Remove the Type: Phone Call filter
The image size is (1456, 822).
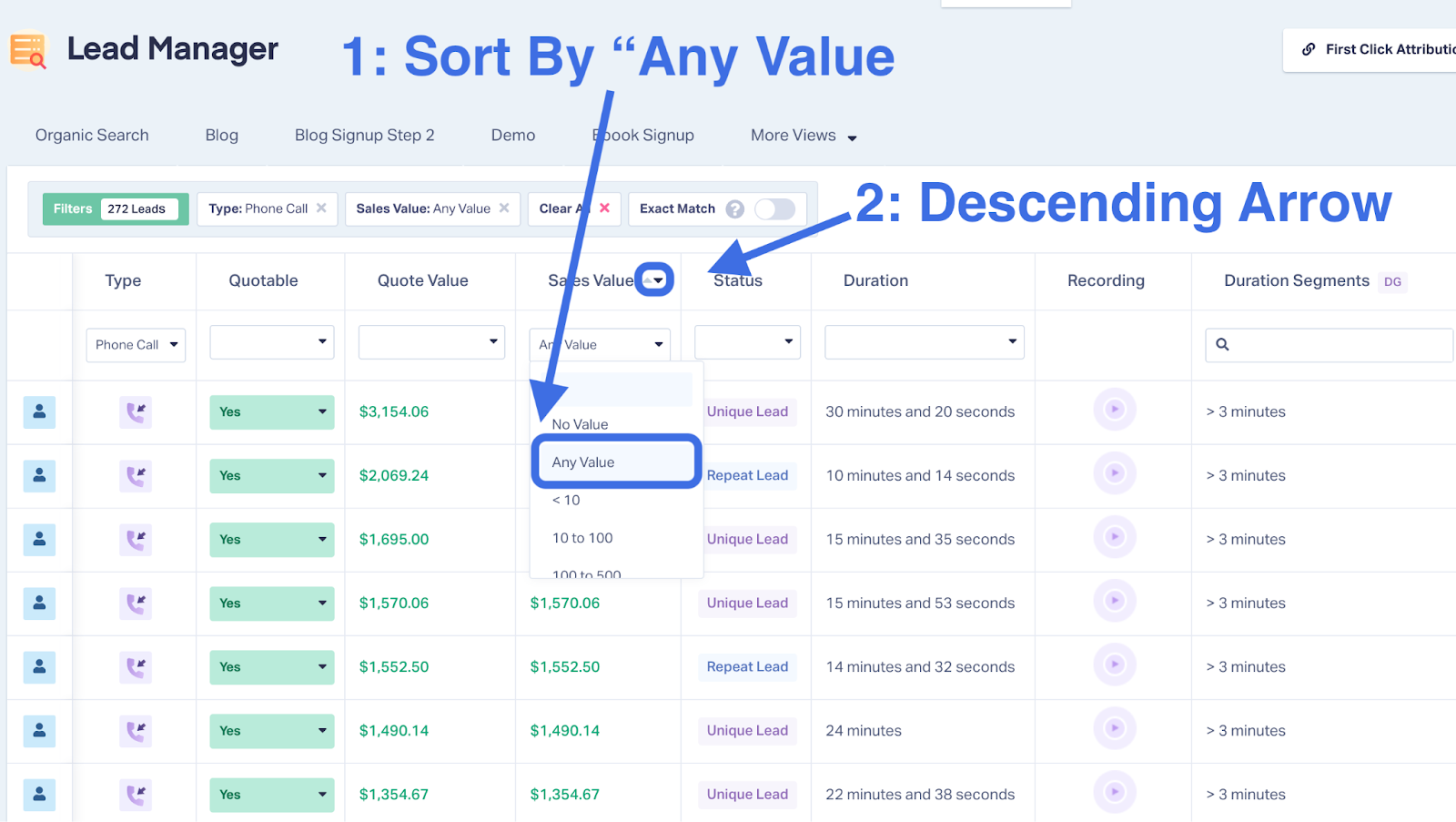tap(321, 208)
